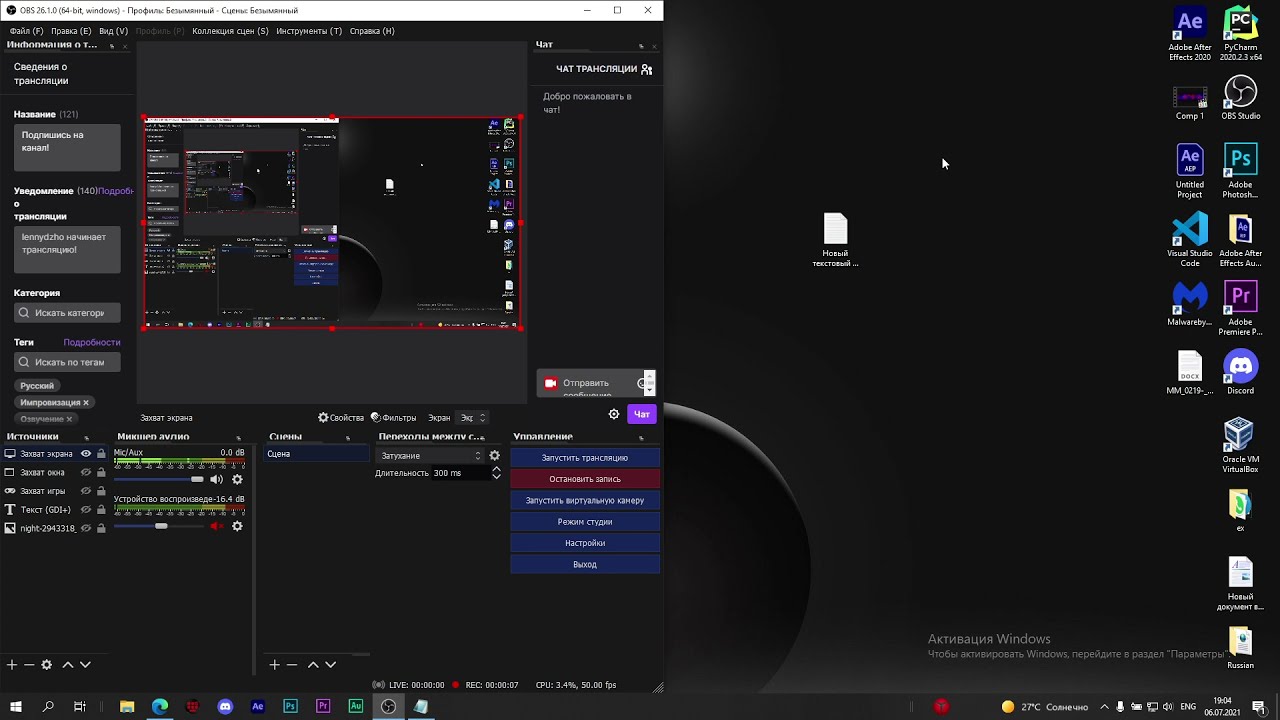Open Коллекция сцен (S) menu
1280x720 pixels.
pos(230,31)
